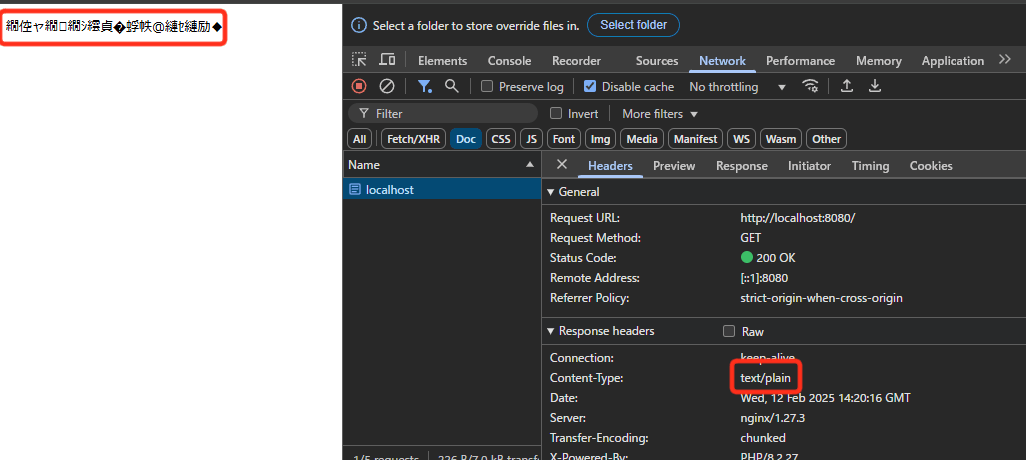Switch to the Console tab
Viewport: 1026px width, 460px height.
[x=509, y=61]
